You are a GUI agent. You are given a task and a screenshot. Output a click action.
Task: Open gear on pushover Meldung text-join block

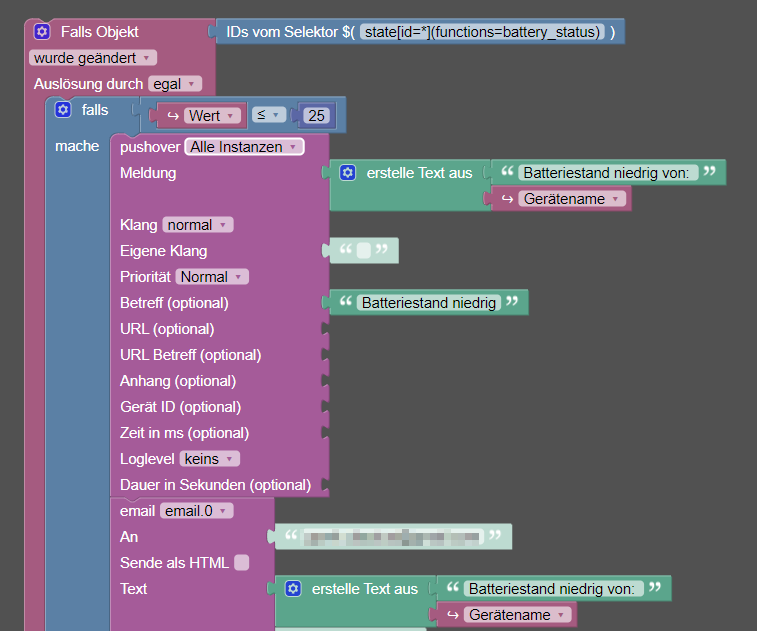[x=348, y=173]
